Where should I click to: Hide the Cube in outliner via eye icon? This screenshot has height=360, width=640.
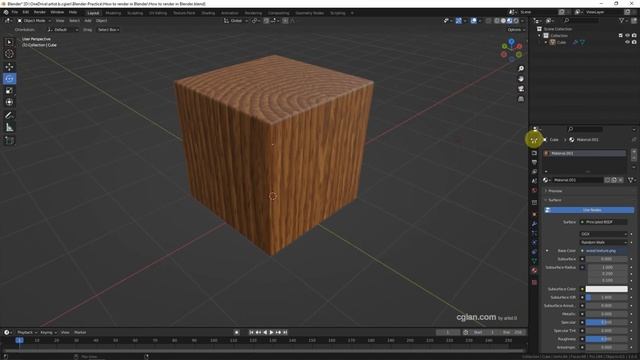tap(627, 42)
